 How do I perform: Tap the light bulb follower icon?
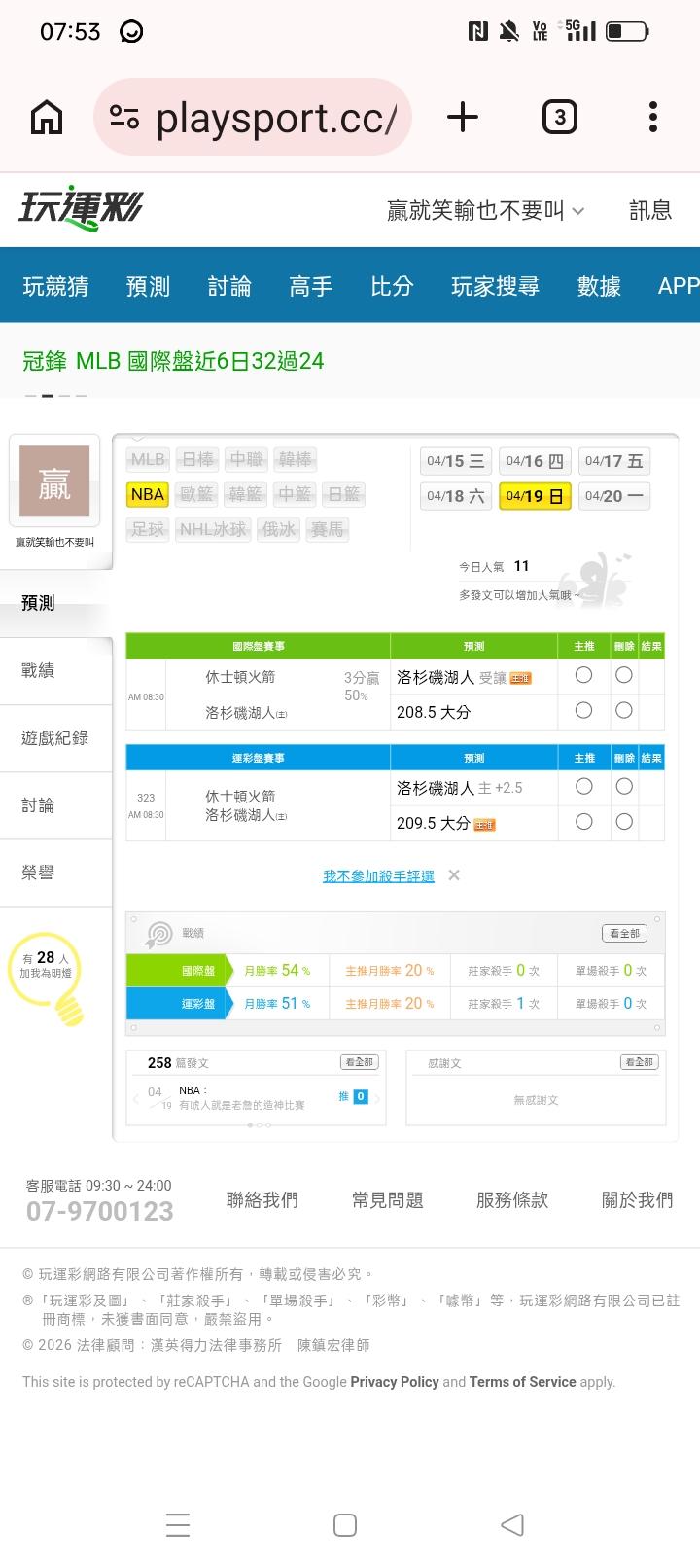(x=68, y=1007)
